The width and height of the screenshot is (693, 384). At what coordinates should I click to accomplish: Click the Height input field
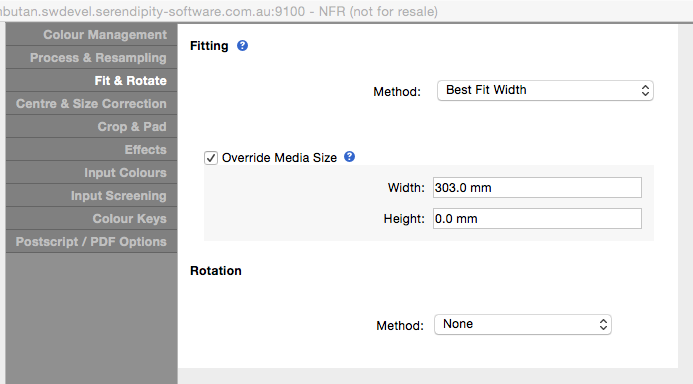pyautogui.click(x=537, y=219)
